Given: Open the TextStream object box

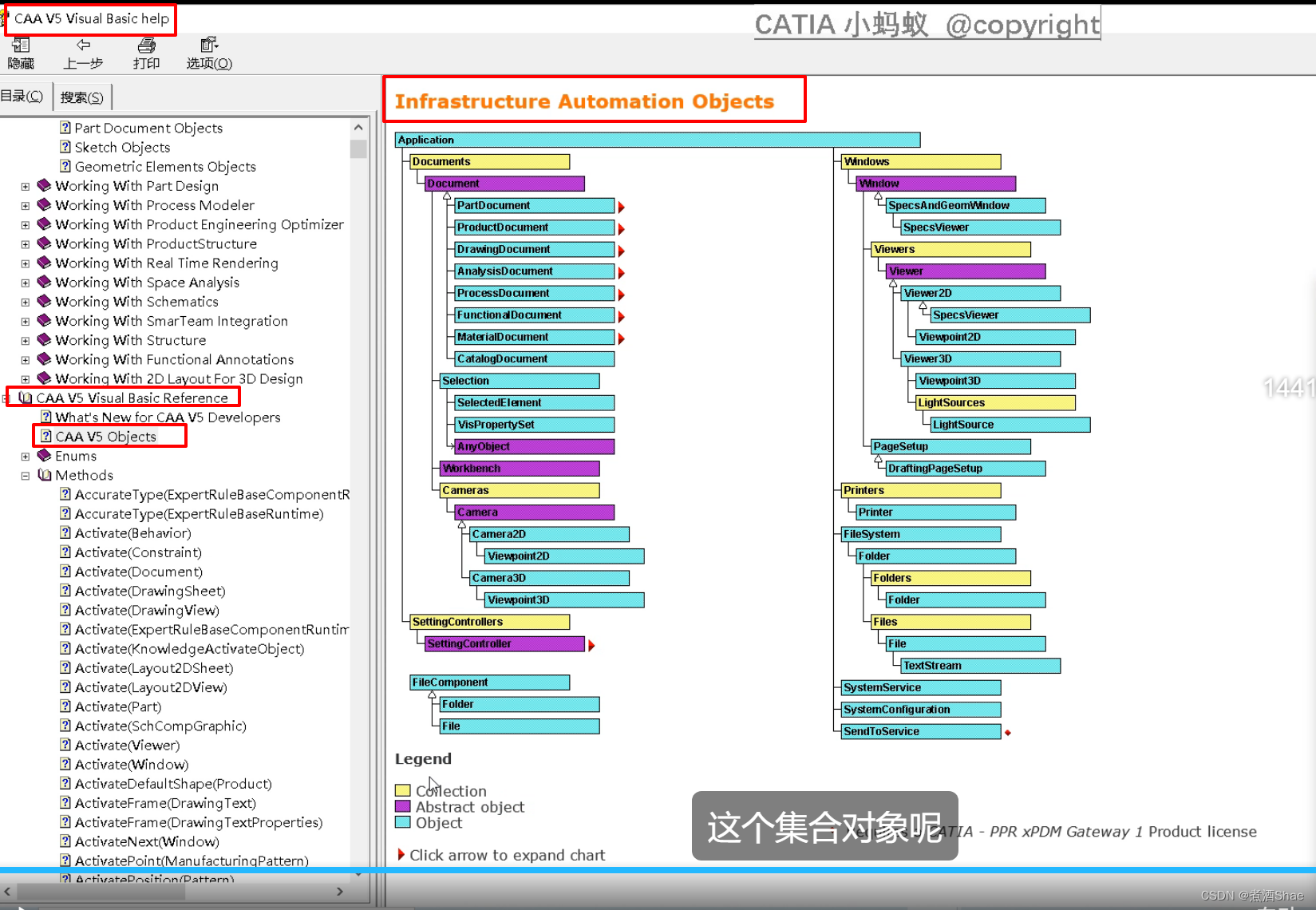Looking at the screenshot, I should tap(981, 666).
